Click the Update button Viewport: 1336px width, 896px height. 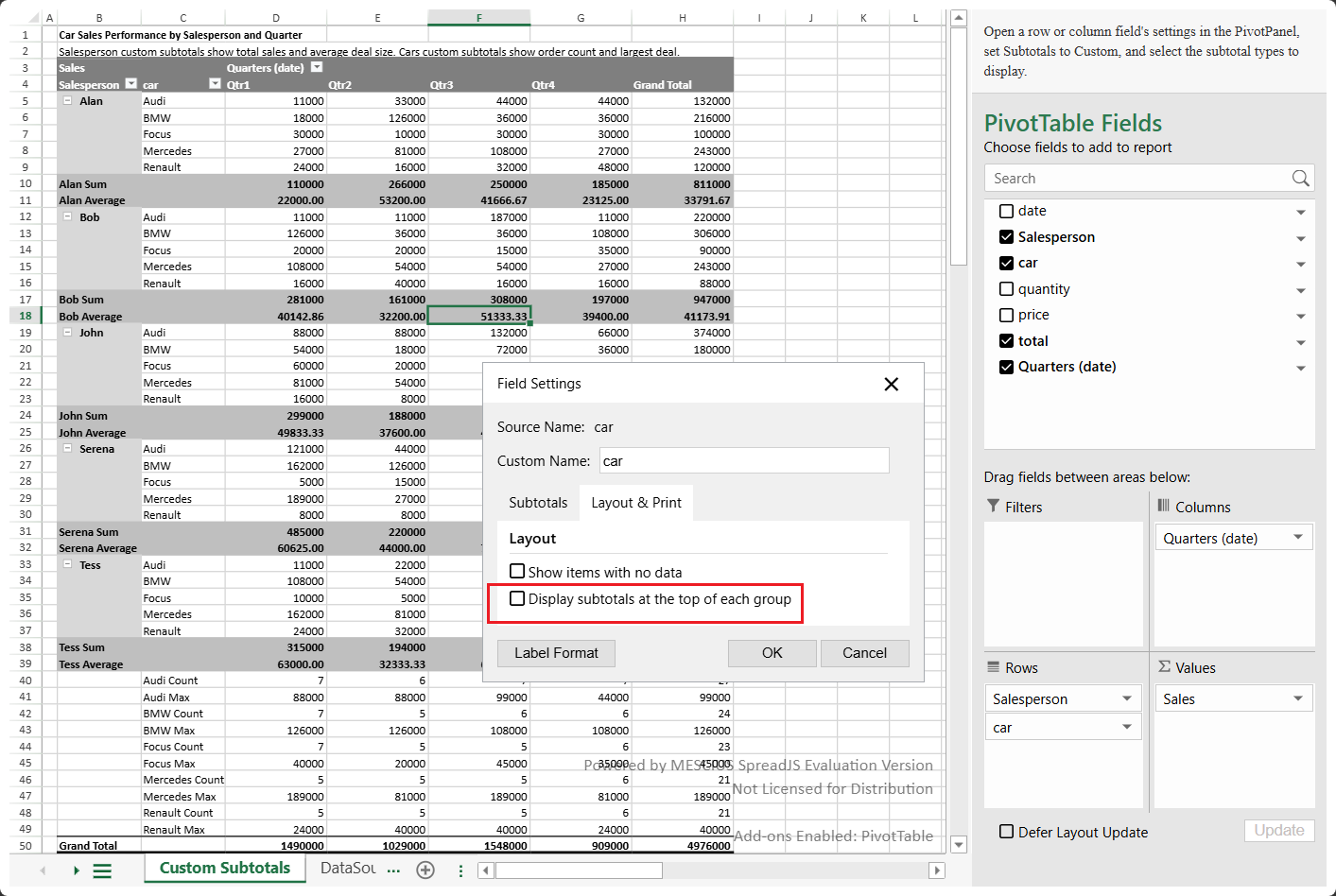(1279, 831)
